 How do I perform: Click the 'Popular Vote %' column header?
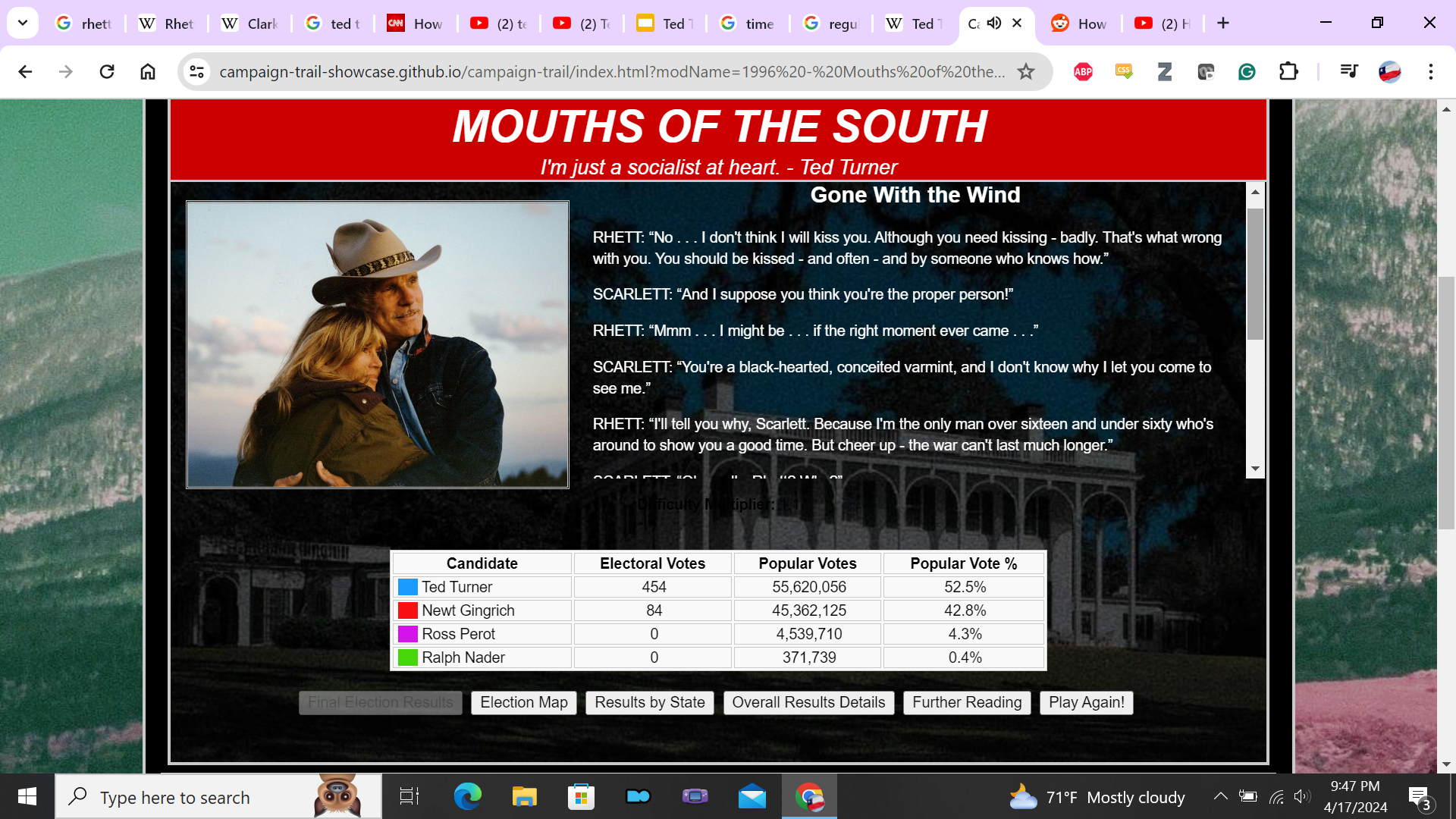click(x=963, y=563)
